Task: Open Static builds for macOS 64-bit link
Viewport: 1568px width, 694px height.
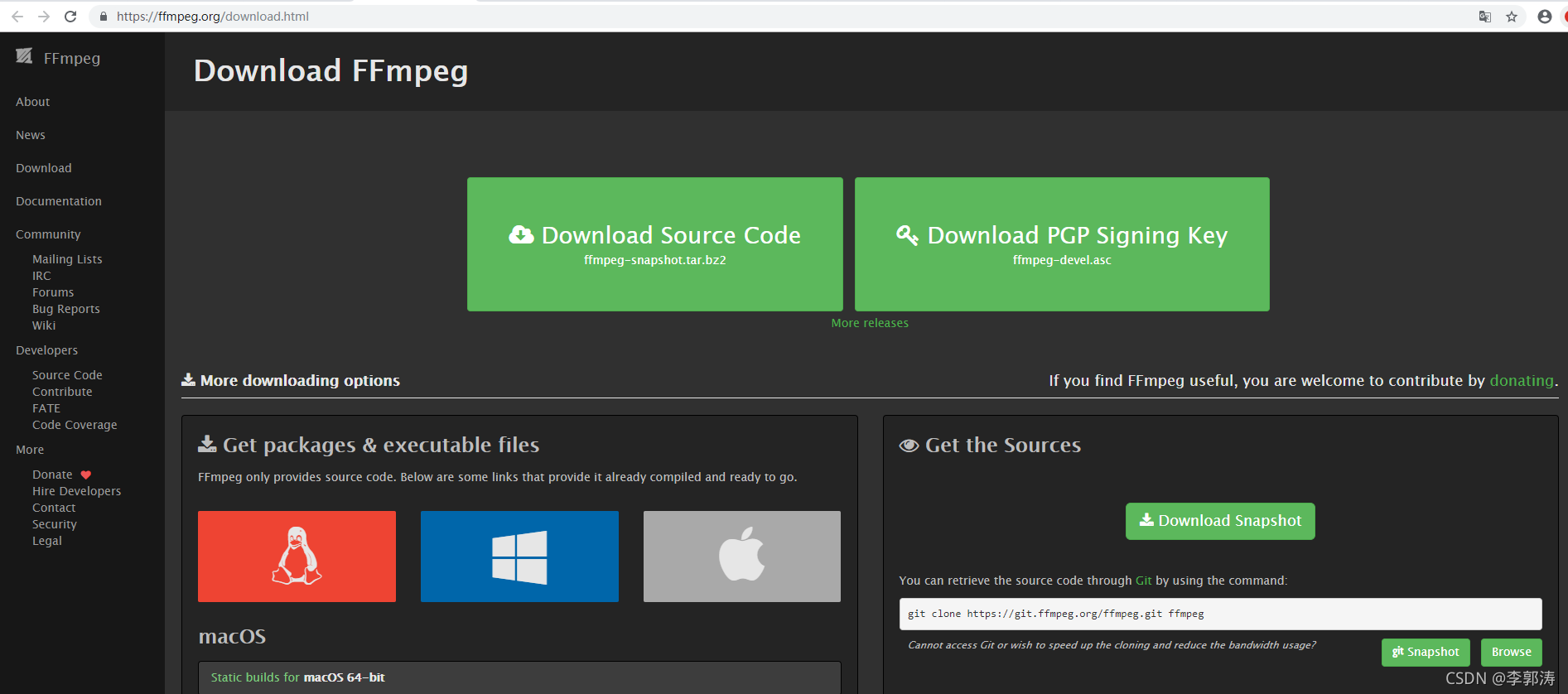Action: click(x=297, y=677)
